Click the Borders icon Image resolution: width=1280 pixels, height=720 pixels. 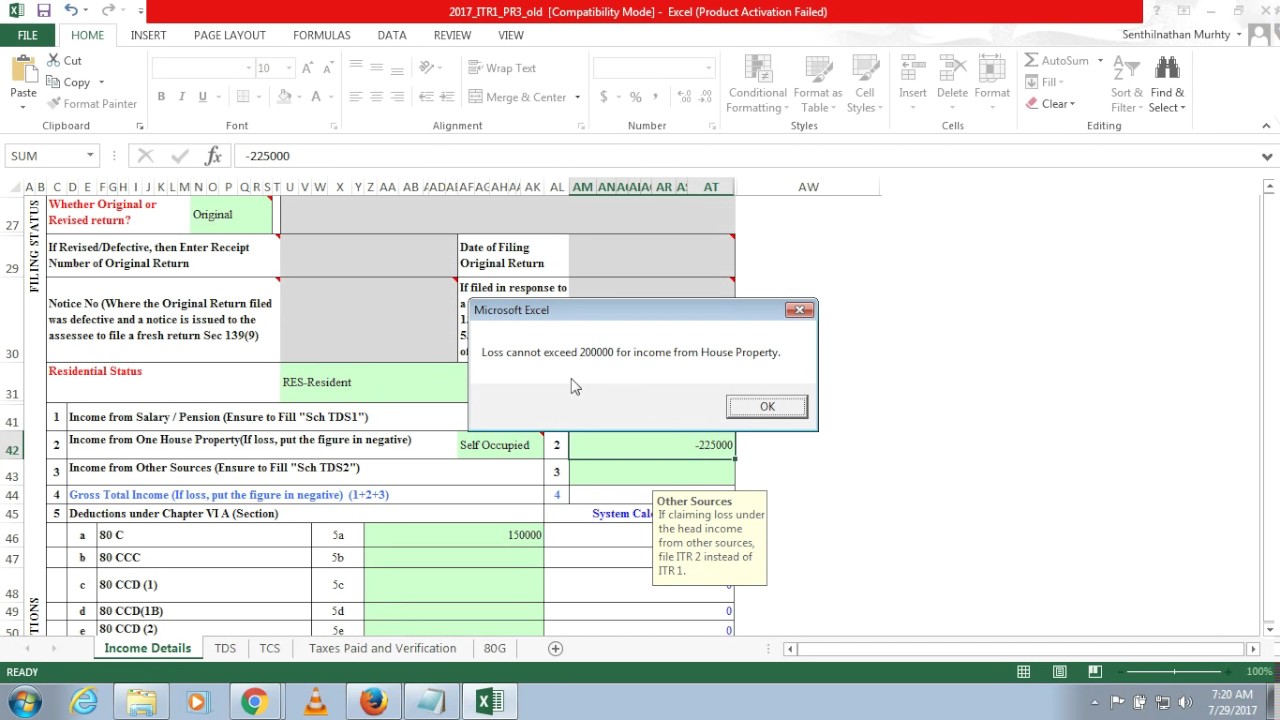point(243,97)
